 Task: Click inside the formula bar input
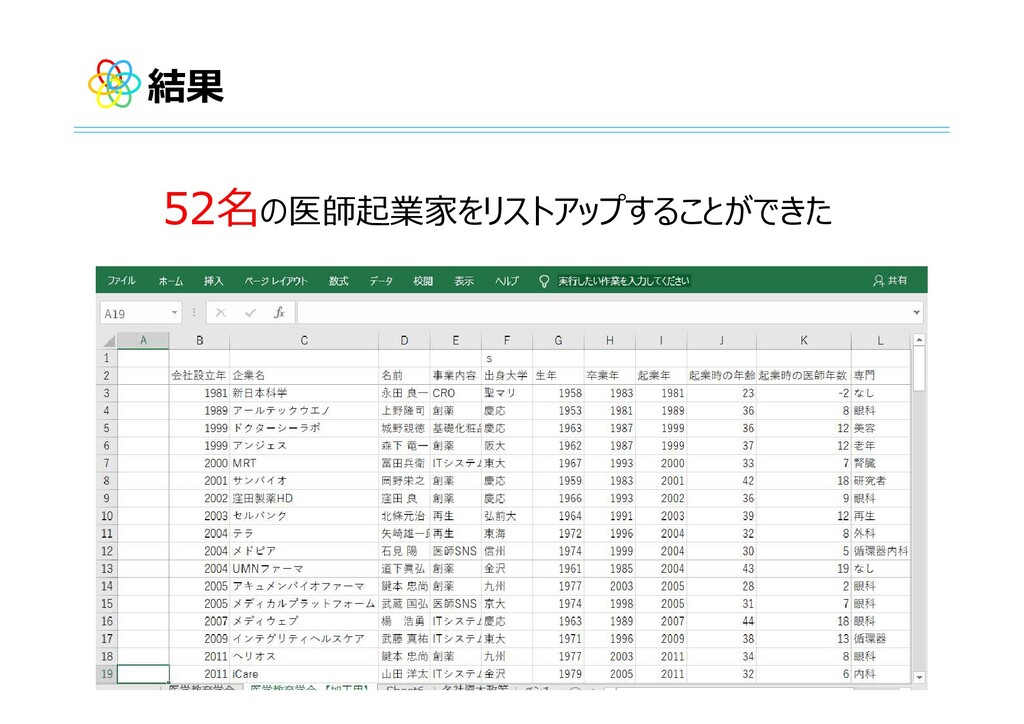(x=604, y=313)
